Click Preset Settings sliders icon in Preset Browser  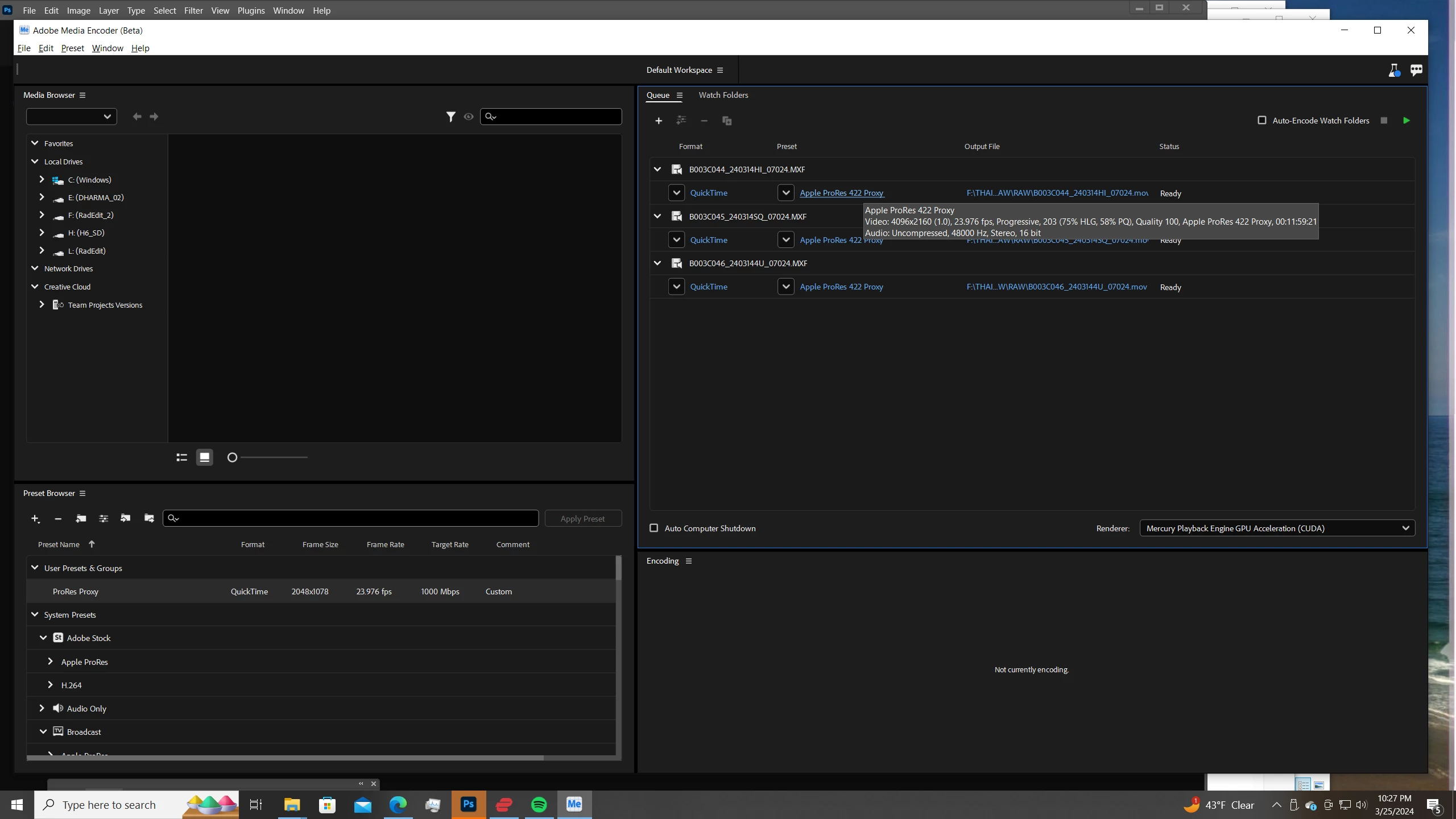104,519
